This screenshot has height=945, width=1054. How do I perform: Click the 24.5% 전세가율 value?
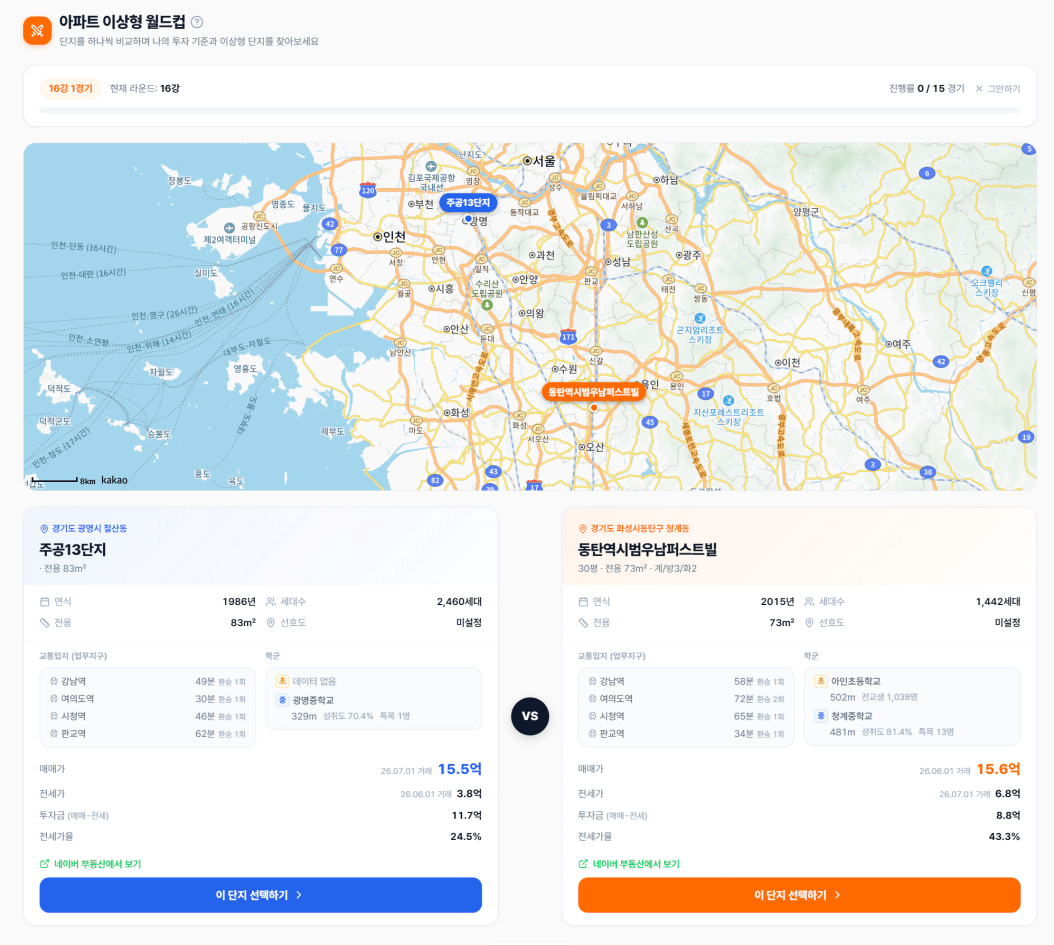coord(466,837)
